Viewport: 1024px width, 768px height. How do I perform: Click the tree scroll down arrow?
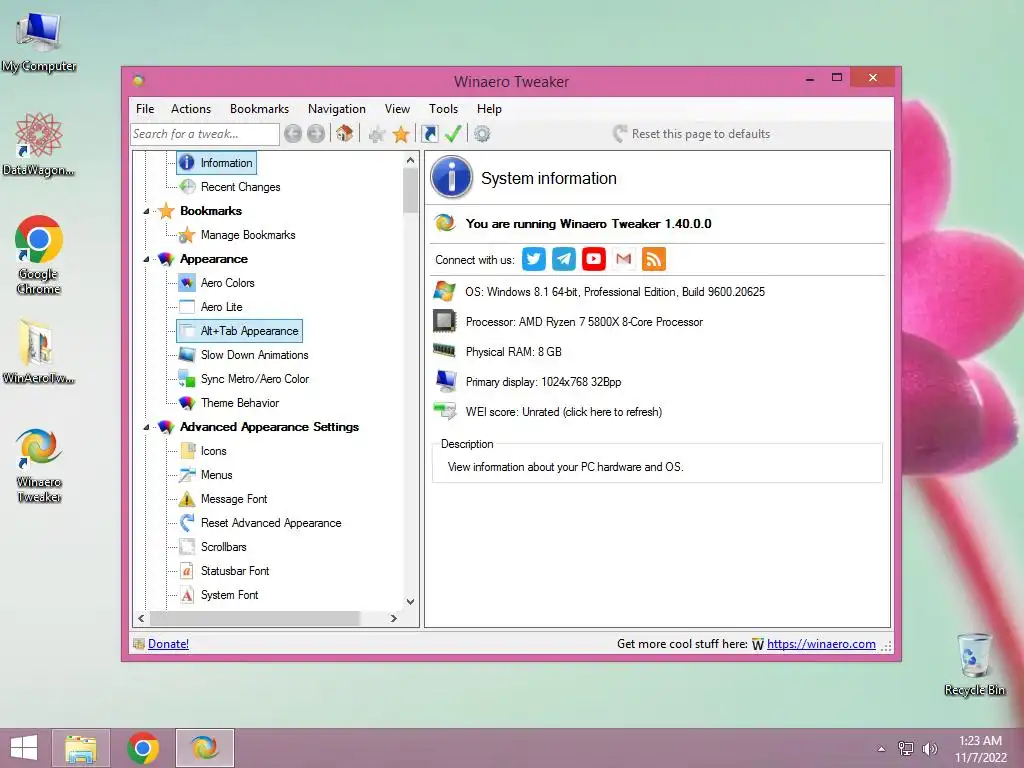(x=410, y=601)
